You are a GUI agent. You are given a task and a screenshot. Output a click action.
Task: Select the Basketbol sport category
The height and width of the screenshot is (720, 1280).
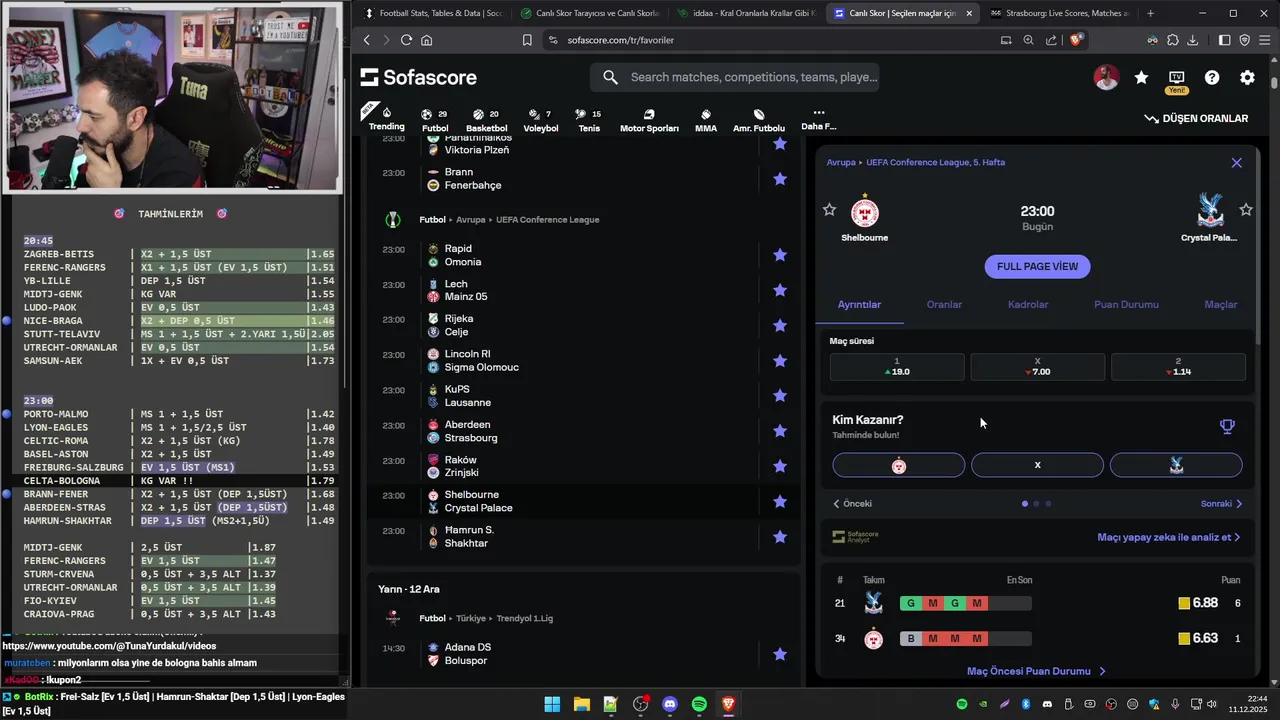point(486,120)
